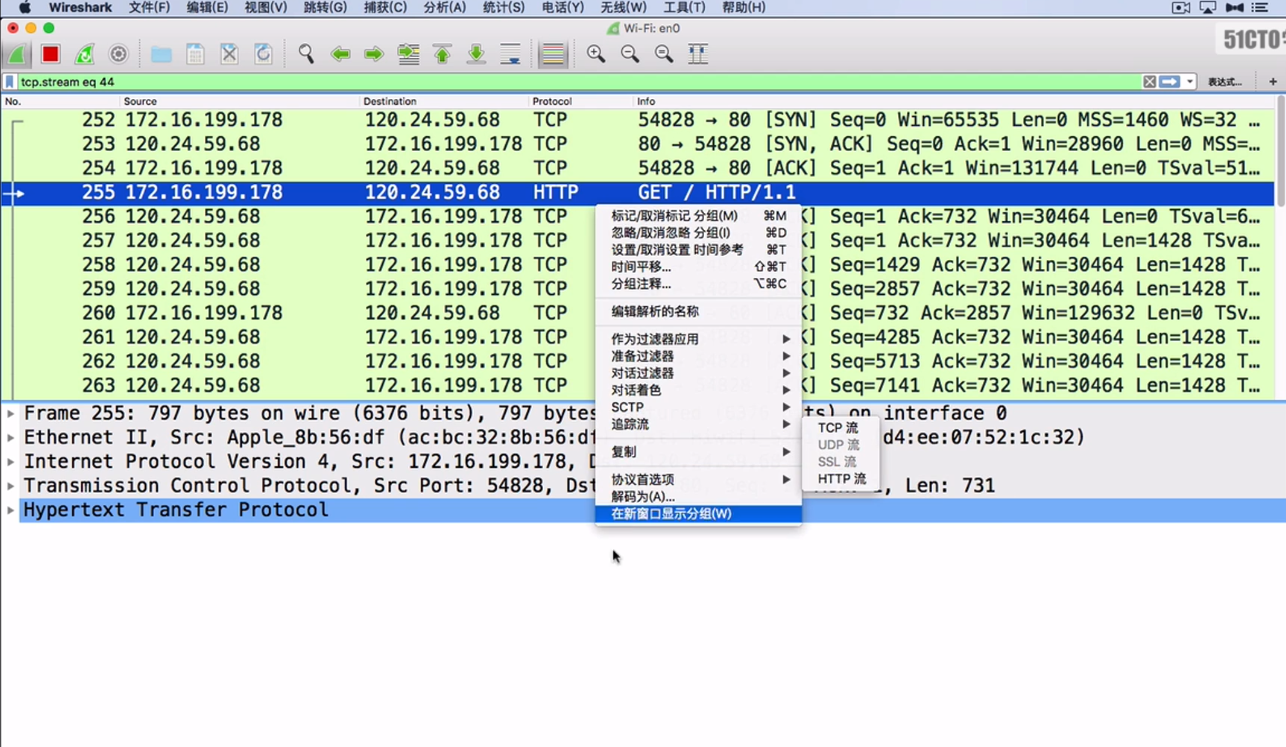Sort by Source column header

click(x=239, y=101)
